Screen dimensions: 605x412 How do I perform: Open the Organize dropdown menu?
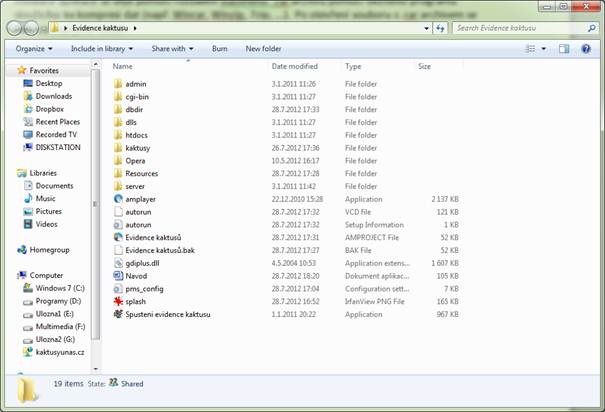coord(33,48)
